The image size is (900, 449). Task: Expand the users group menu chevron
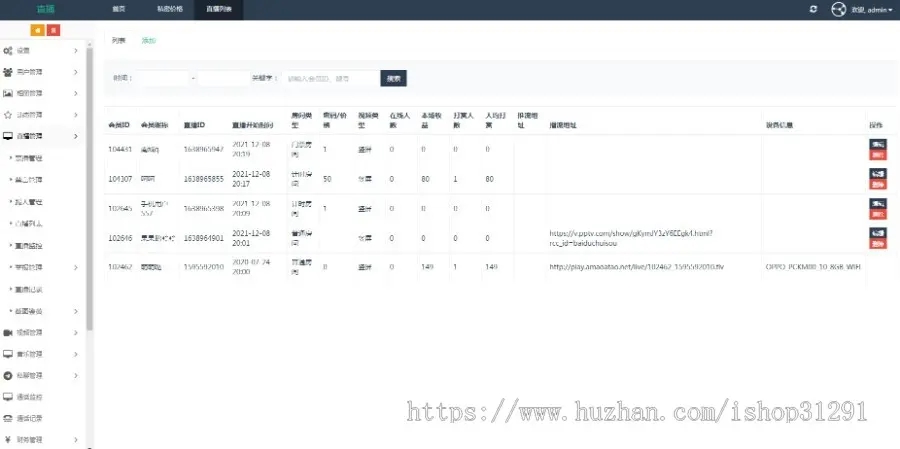[x=76, y=72]
